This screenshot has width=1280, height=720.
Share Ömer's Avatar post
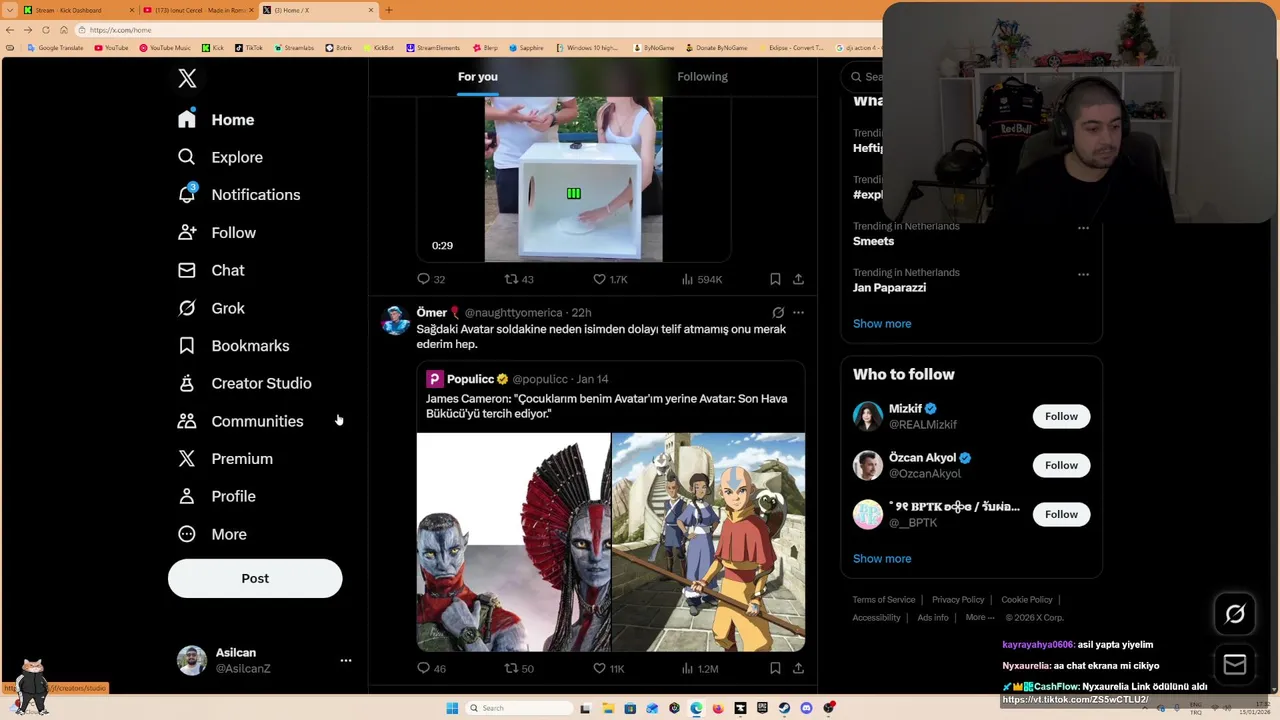(x=798, y=668)
